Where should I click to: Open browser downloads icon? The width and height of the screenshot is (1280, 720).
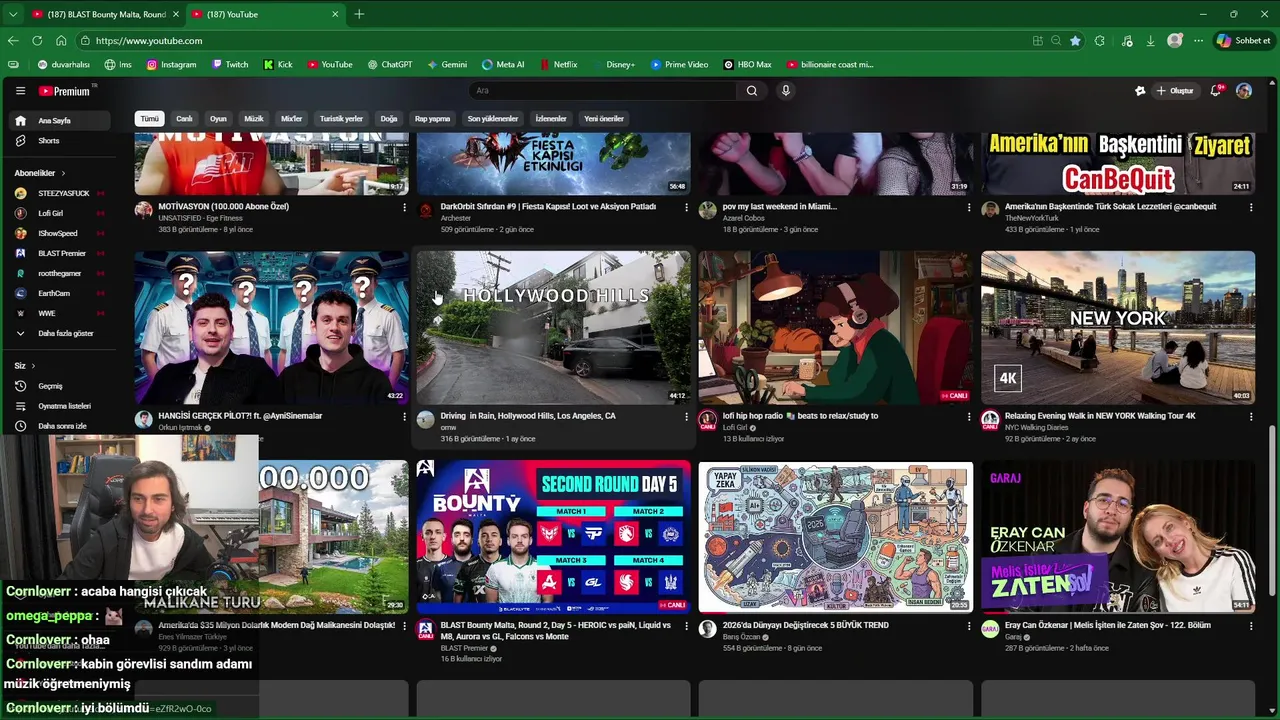coord(1150,41)
